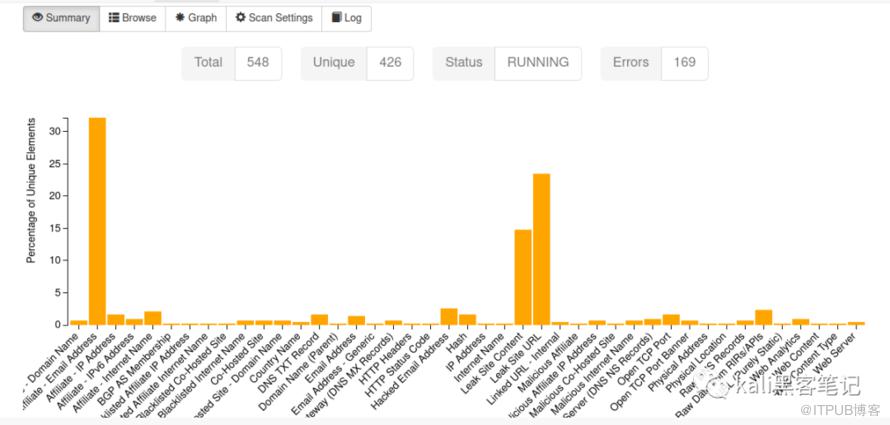Click the list icon on Browse tab
The width and height of the screenshot is (890, 425).
(x=114, y=18)
